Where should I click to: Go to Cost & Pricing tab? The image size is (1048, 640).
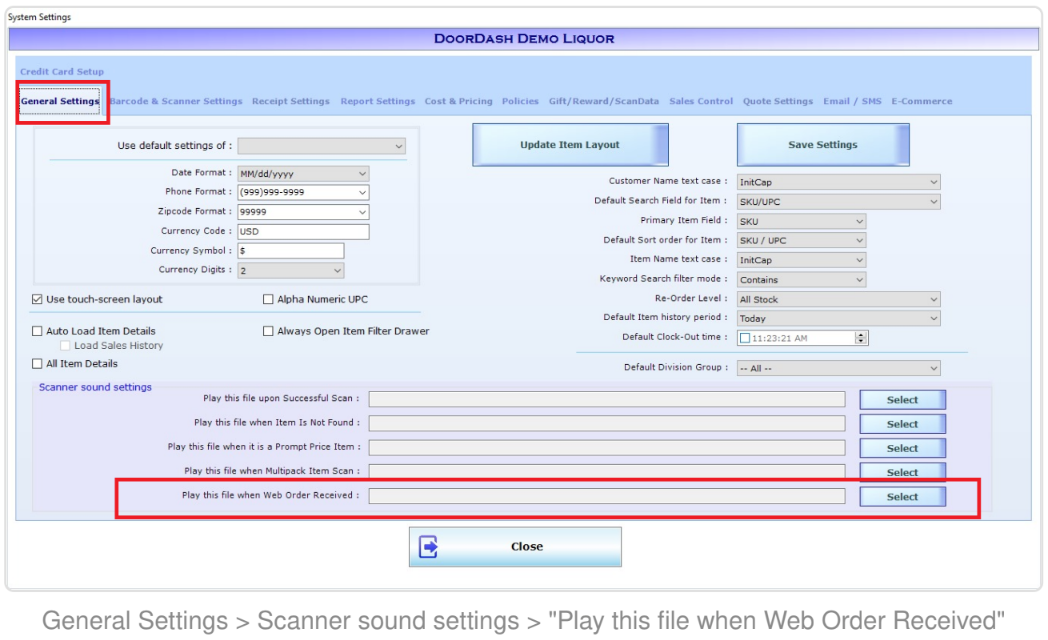point(458,101)
